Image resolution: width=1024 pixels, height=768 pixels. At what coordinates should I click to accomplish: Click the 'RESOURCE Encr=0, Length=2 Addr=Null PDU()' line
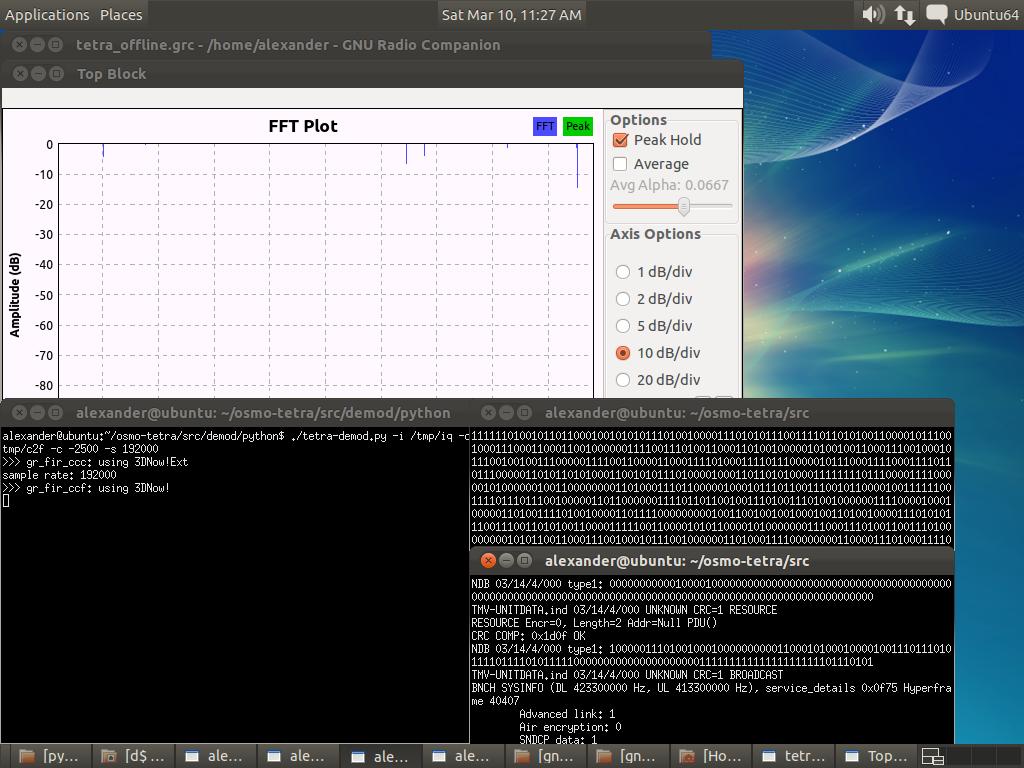click(x=594, y=622)
